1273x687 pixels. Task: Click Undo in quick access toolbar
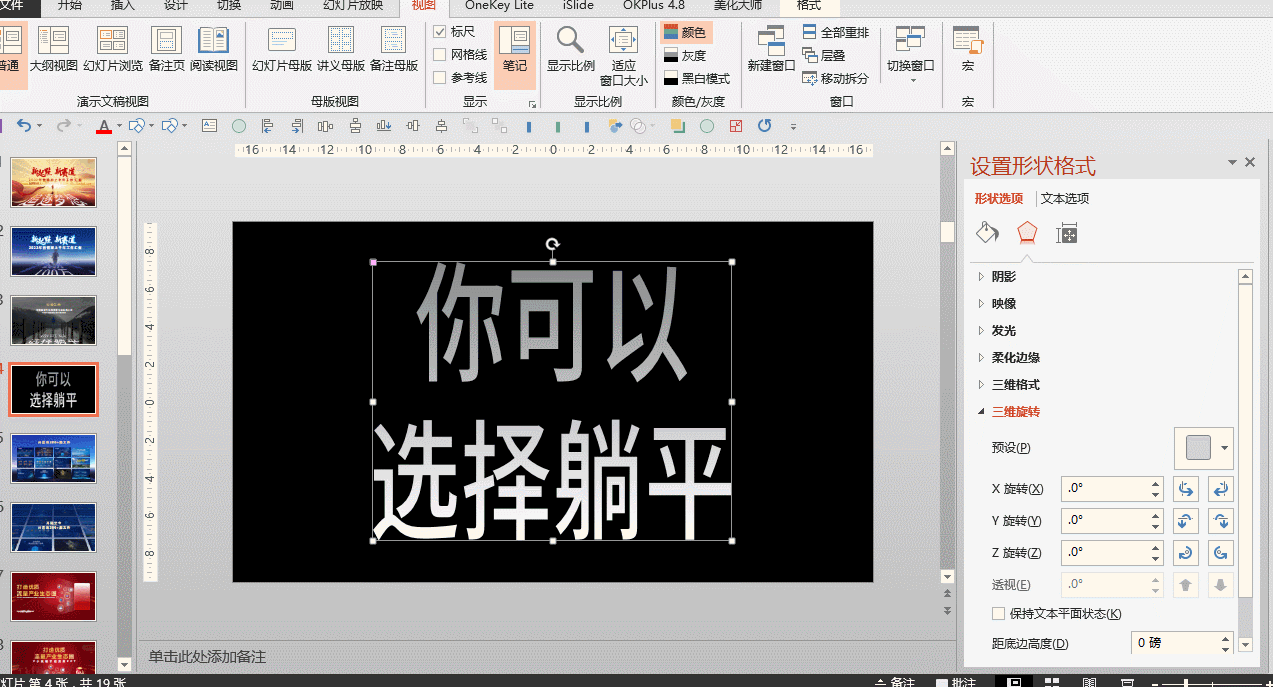(24, 126)
